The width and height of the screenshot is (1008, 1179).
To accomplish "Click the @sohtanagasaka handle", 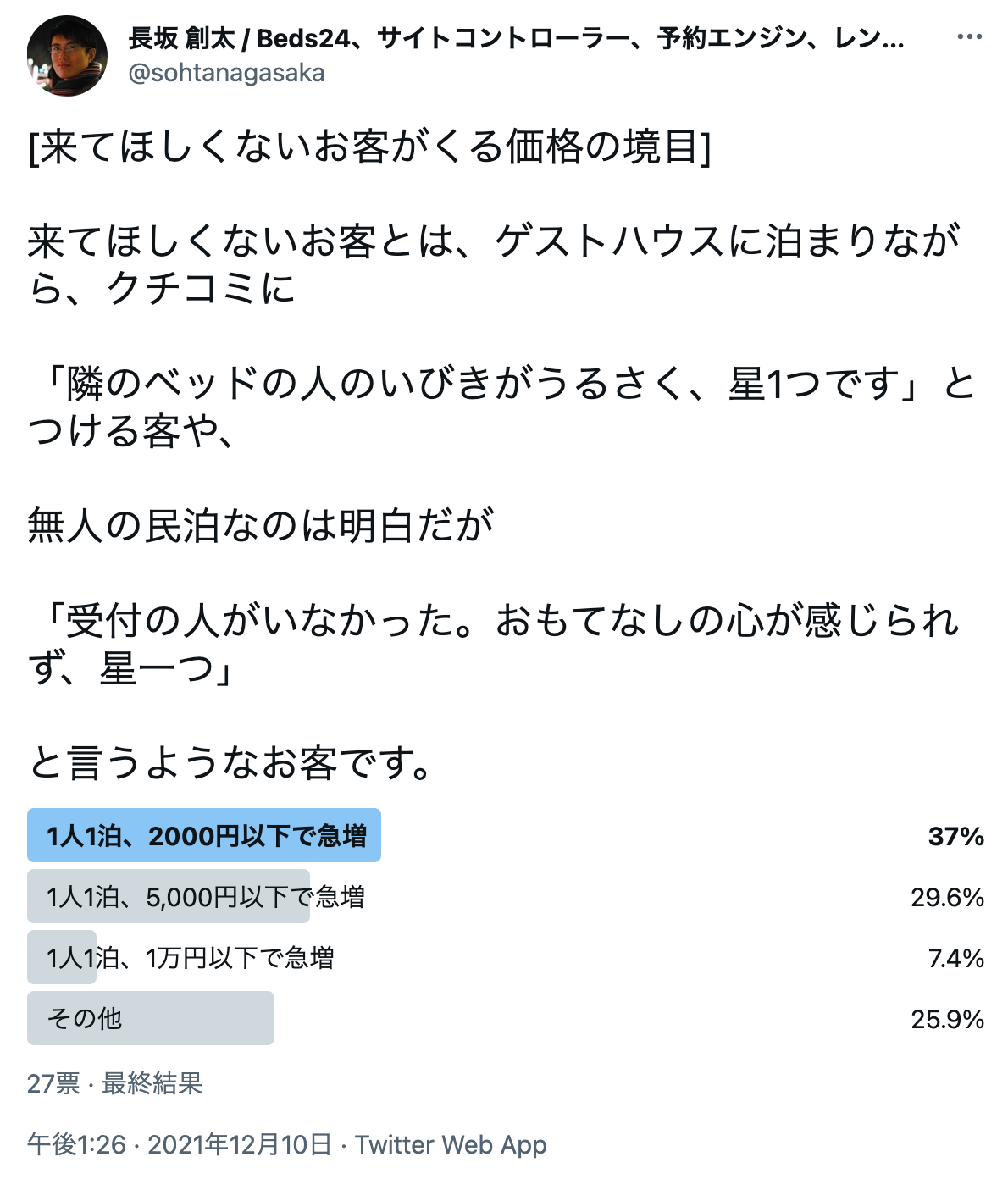I will click(226, 73).
